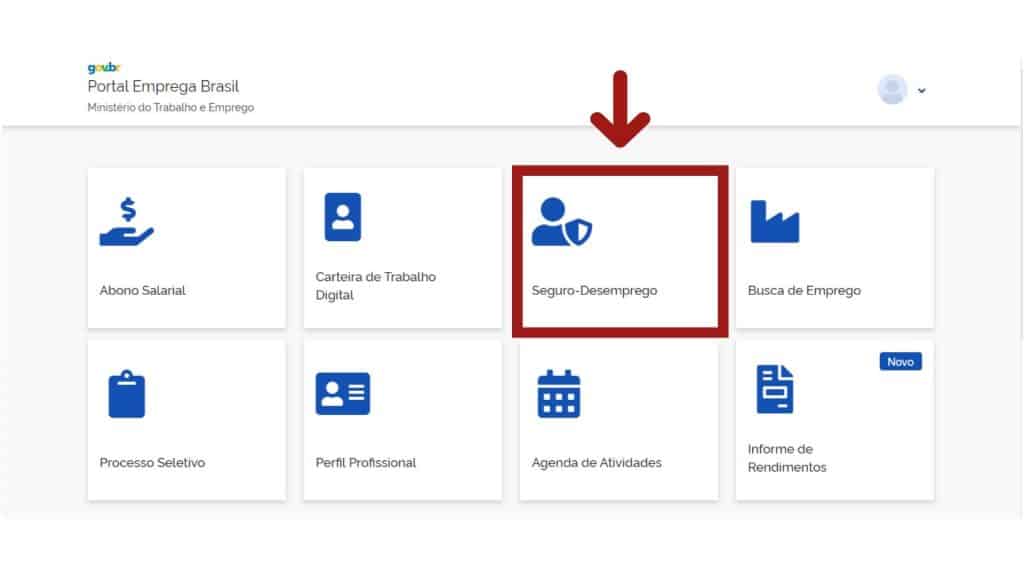Select the Carteira de Trabalho Digital label

(x=375, y=286)
